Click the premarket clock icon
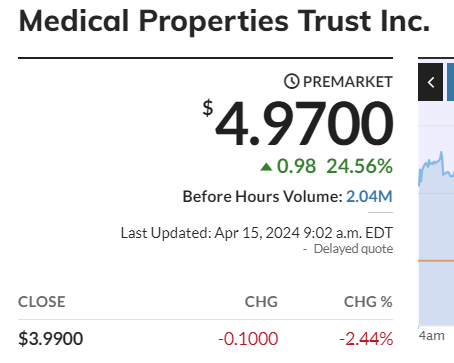454x363 pixels. coord(292,81)
